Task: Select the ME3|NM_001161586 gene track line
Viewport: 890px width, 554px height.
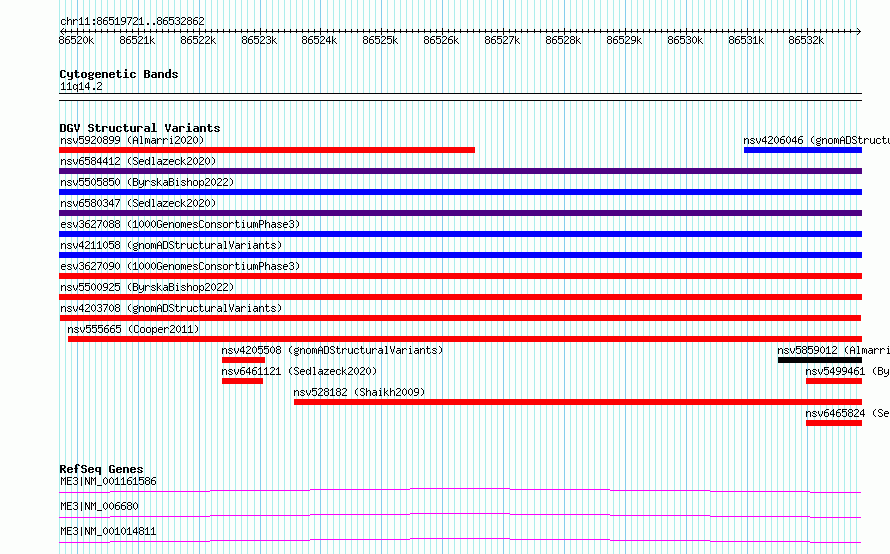Action: pyautogui.click(x=460, y=490)
